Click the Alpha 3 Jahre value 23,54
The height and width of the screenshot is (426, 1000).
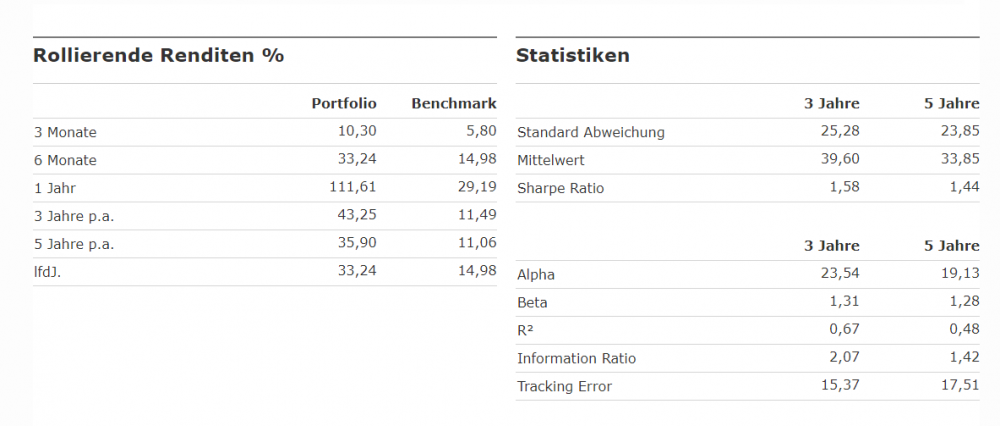pos(840,274)
